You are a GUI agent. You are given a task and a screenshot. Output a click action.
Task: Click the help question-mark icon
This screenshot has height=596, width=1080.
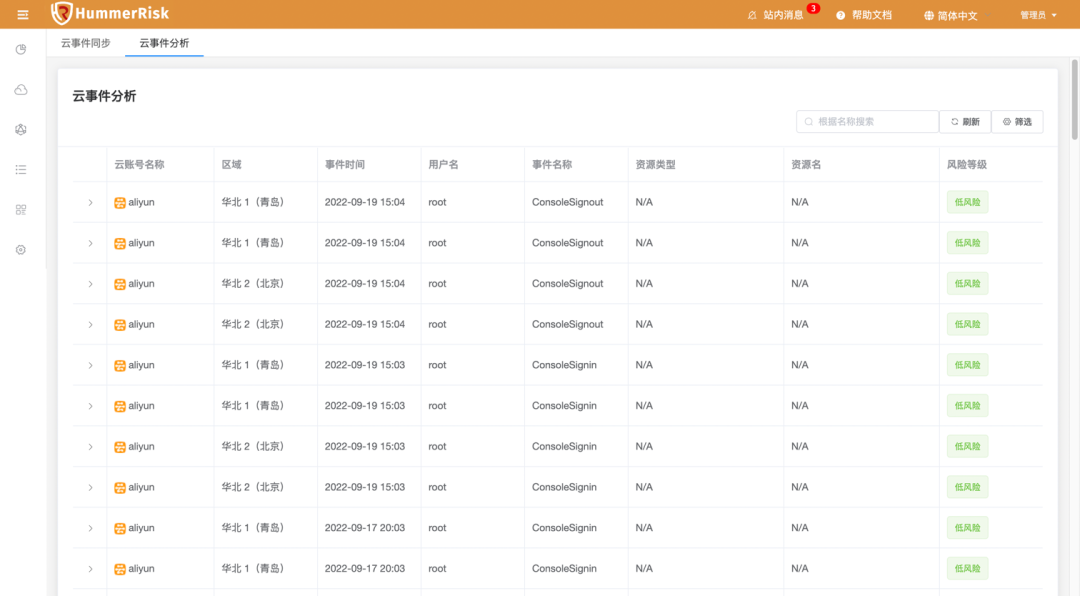[840, 15]
